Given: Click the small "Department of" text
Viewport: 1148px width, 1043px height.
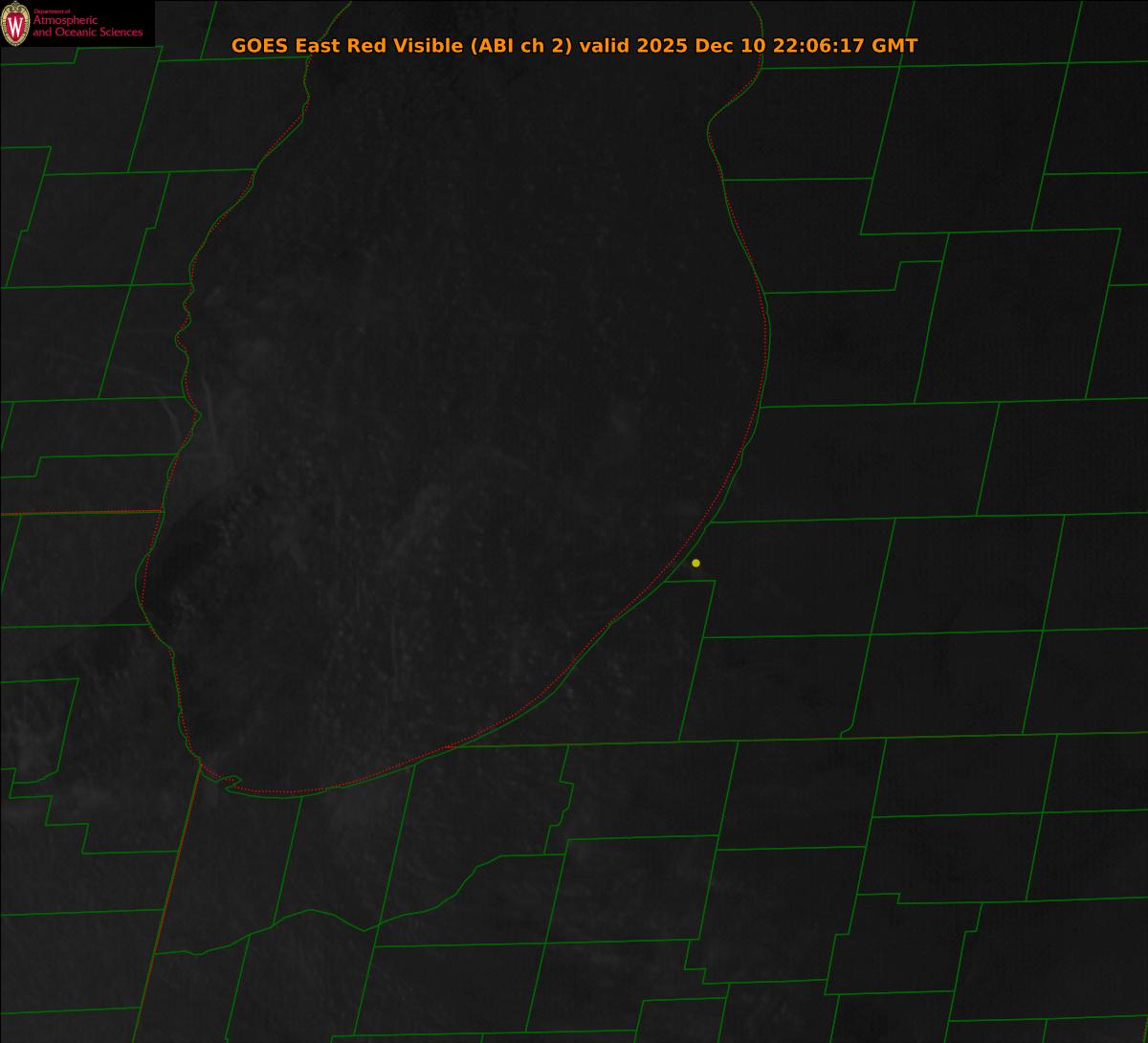Looking at the screenshot, I should point(53,11).
